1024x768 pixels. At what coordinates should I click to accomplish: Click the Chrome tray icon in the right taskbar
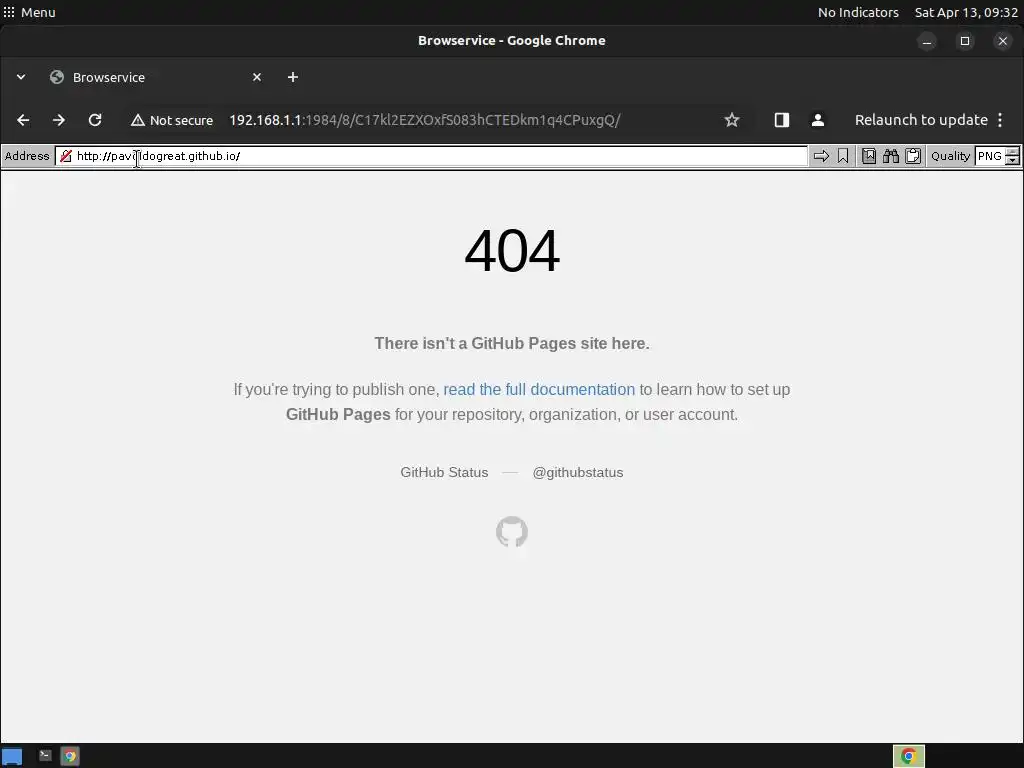coord(908,756)
